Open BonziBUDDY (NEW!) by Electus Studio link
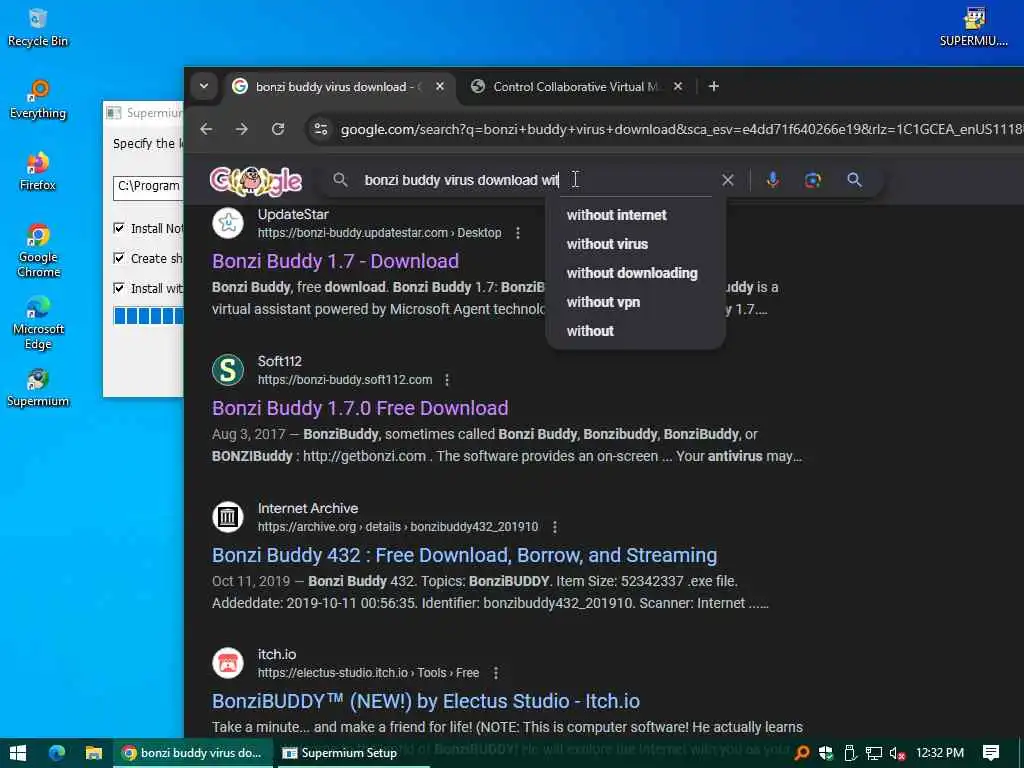Screen dimensions: 1024x768 tap(426, 701)
